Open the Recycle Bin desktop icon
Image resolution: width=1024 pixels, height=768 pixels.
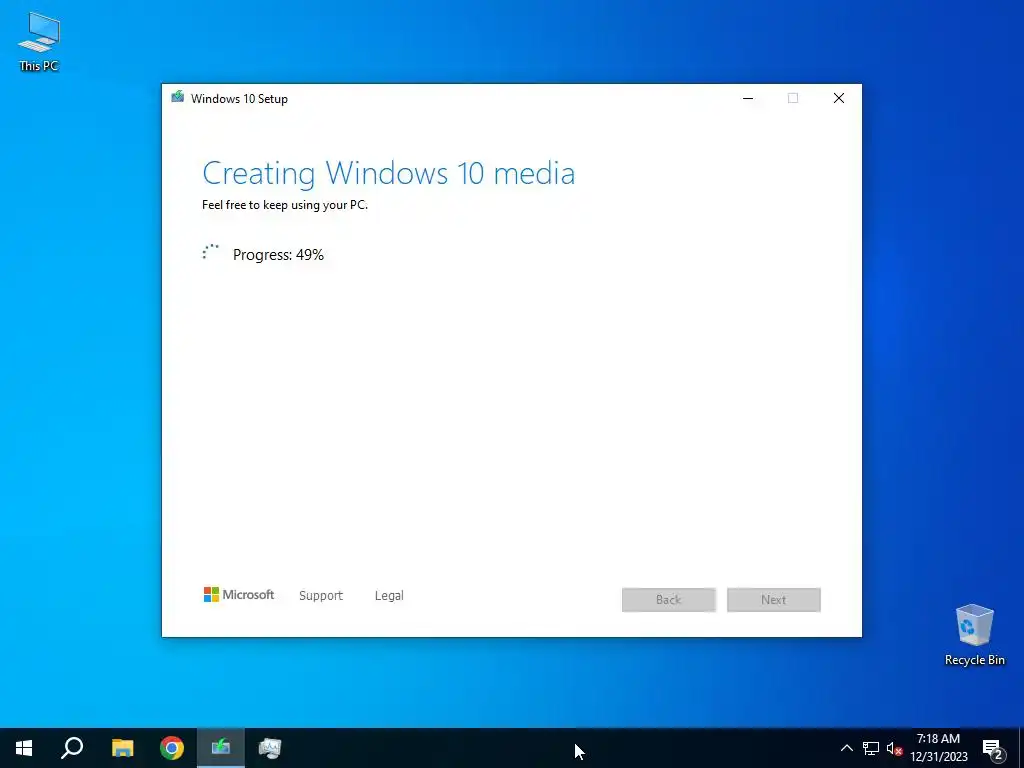tap(974, 635)
